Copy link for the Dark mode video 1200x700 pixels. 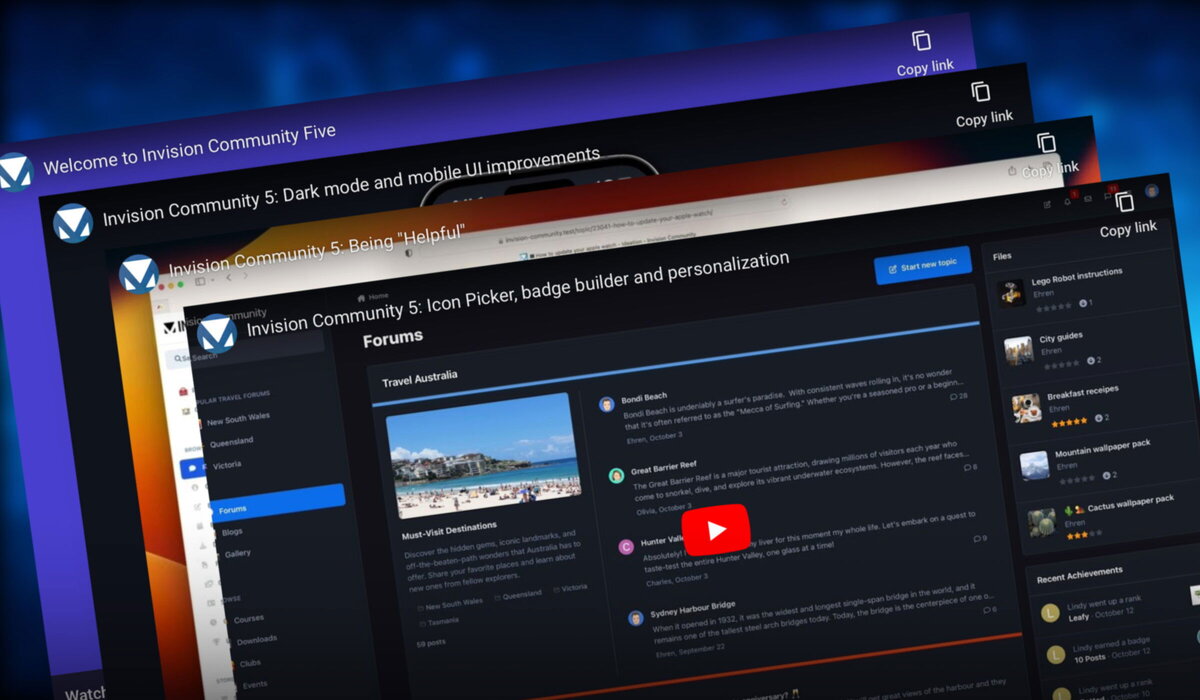point(984,103)
